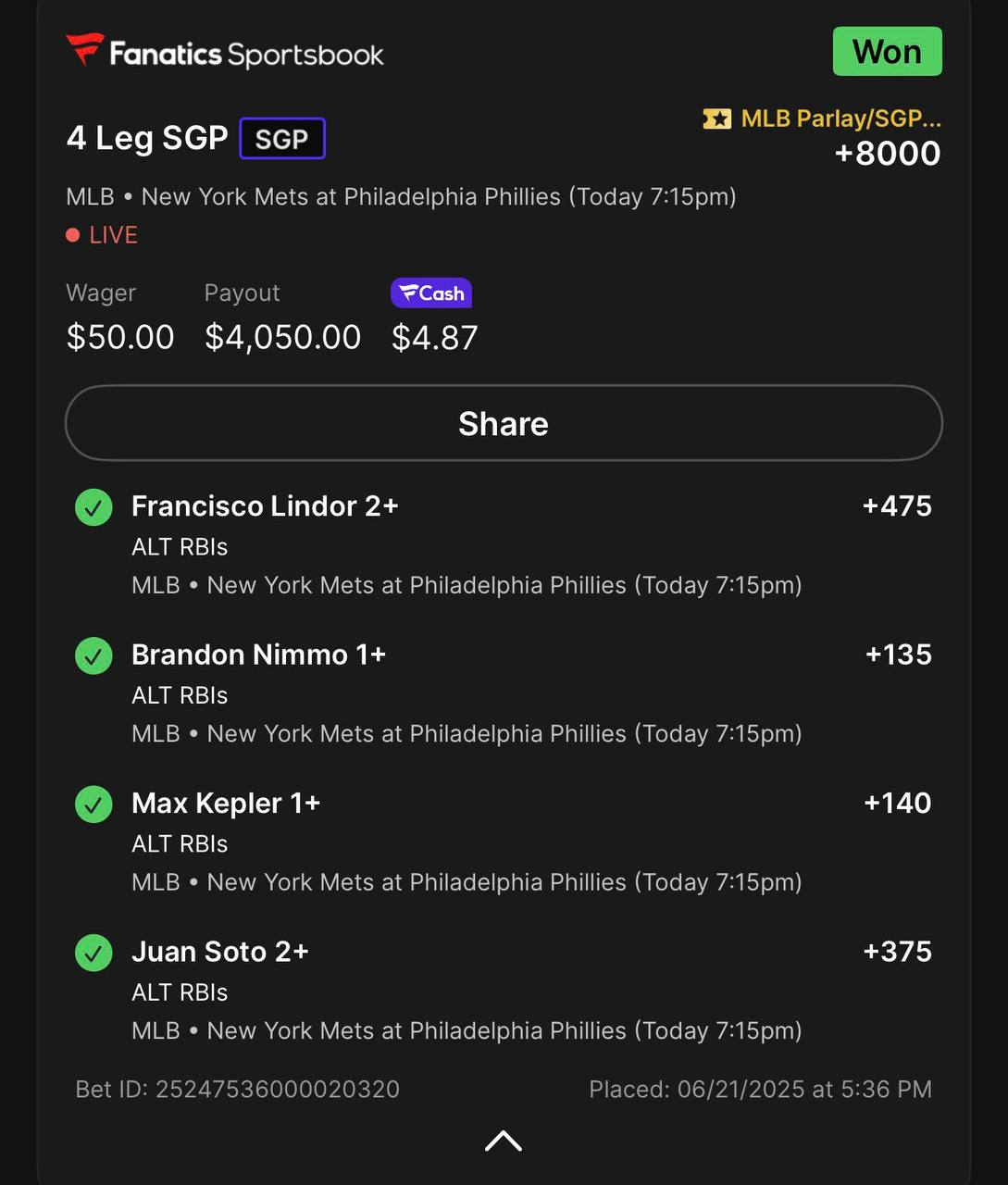Collapse bet details with bottom chevron
This screenshot has width=1008, height=1185.
click(x=504, y=1141)
